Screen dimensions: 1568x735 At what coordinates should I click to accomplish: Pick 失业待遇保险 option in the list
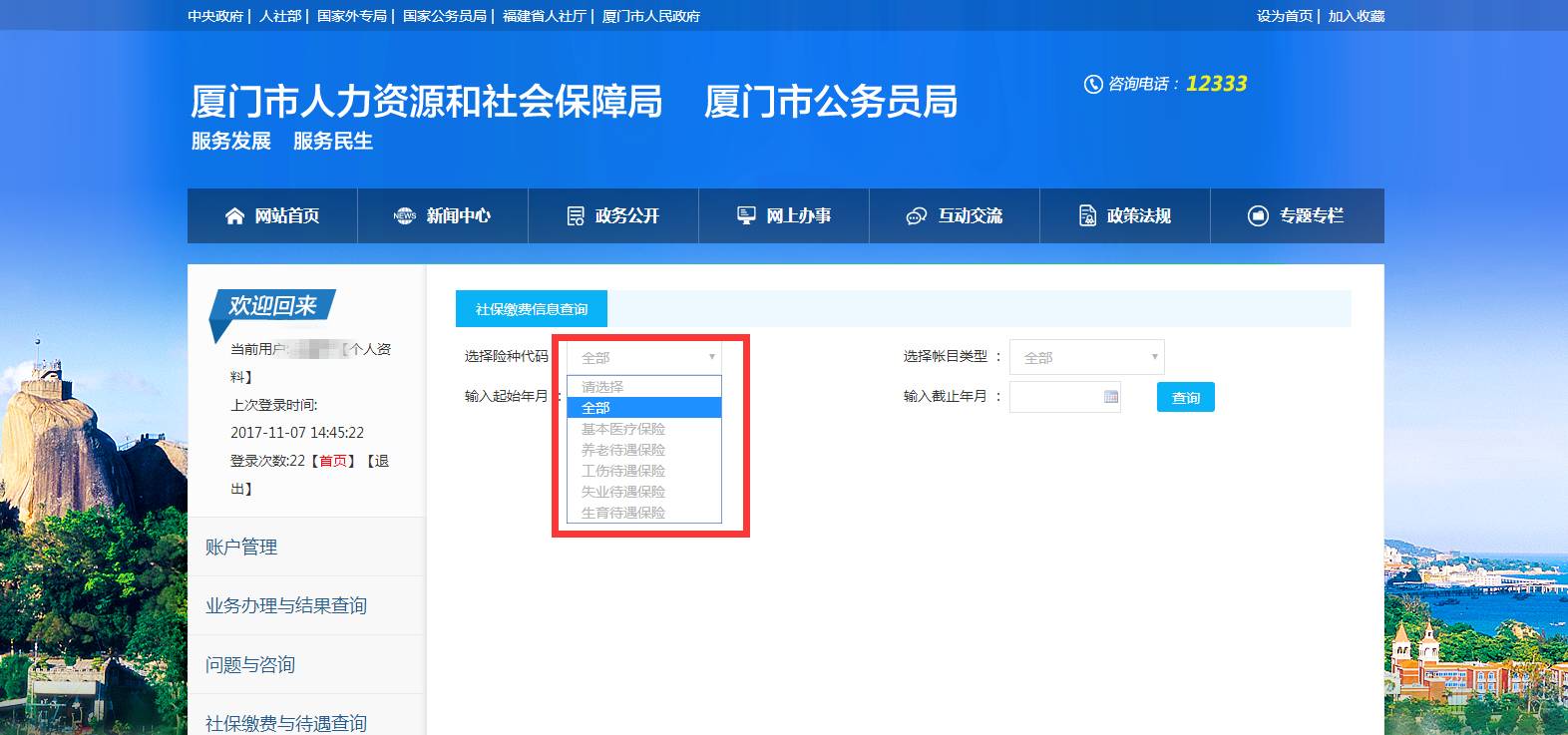623,492
